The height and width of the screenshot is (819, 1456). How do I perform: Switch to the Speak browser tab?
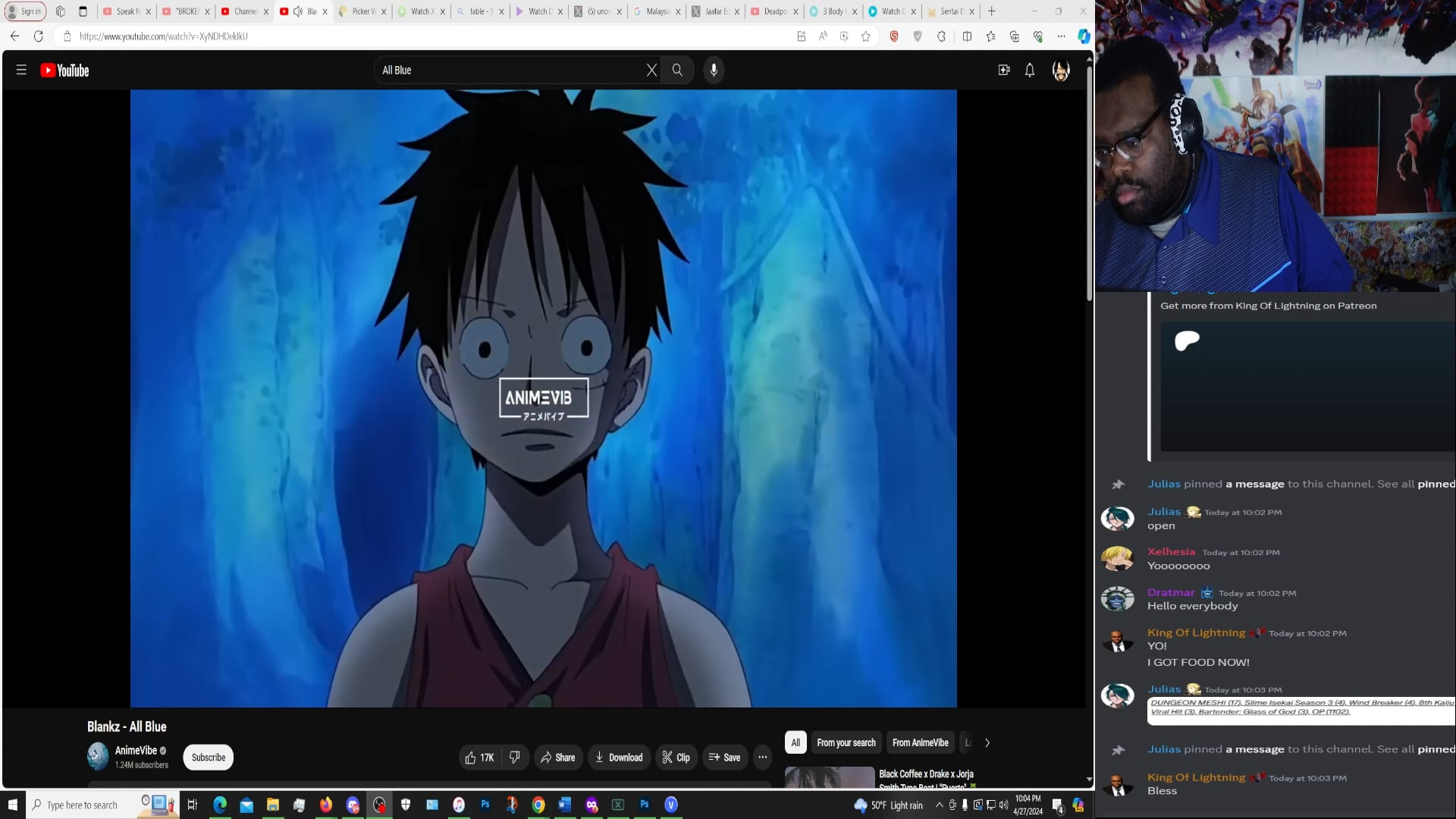[x=127, y=11]
